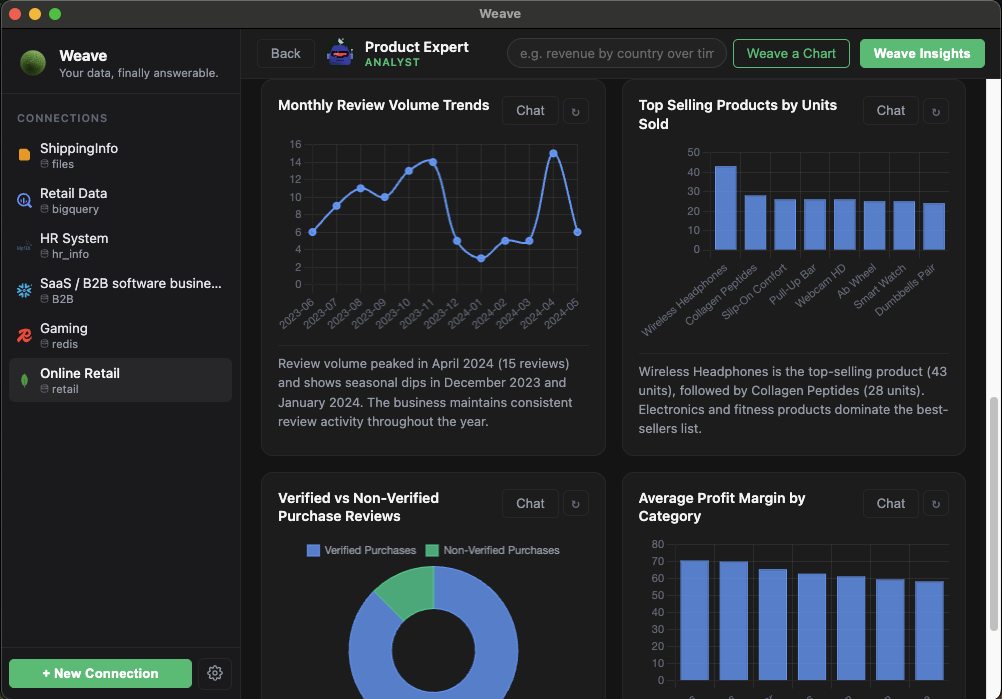This screenshot has height=699, width=1002.
Task: Focus the chart query input field
Action: click(x=617, y=54)
